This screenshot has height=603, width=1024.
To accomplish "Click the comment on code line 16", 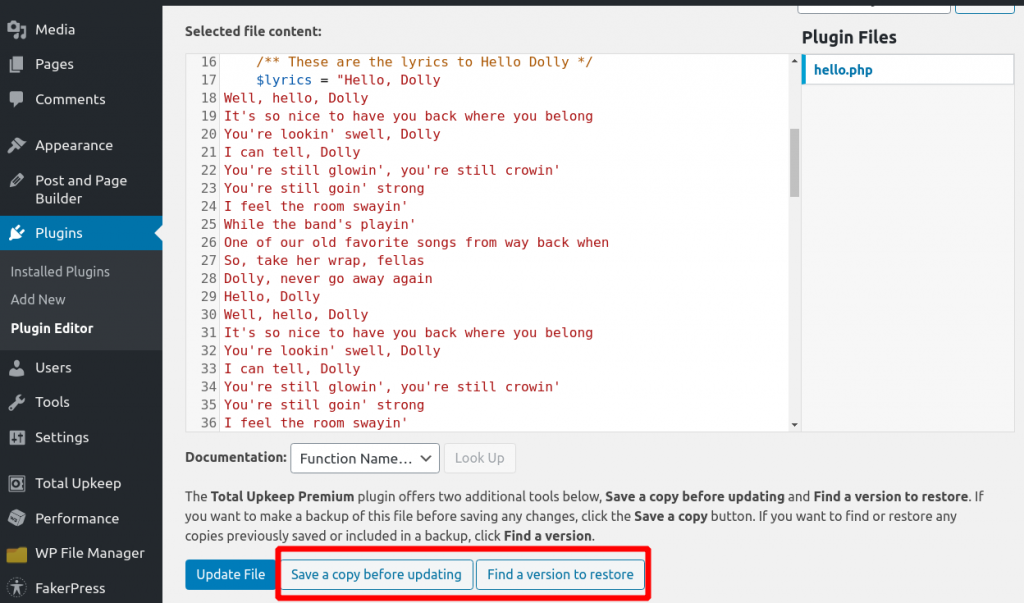I will (424, 62).
